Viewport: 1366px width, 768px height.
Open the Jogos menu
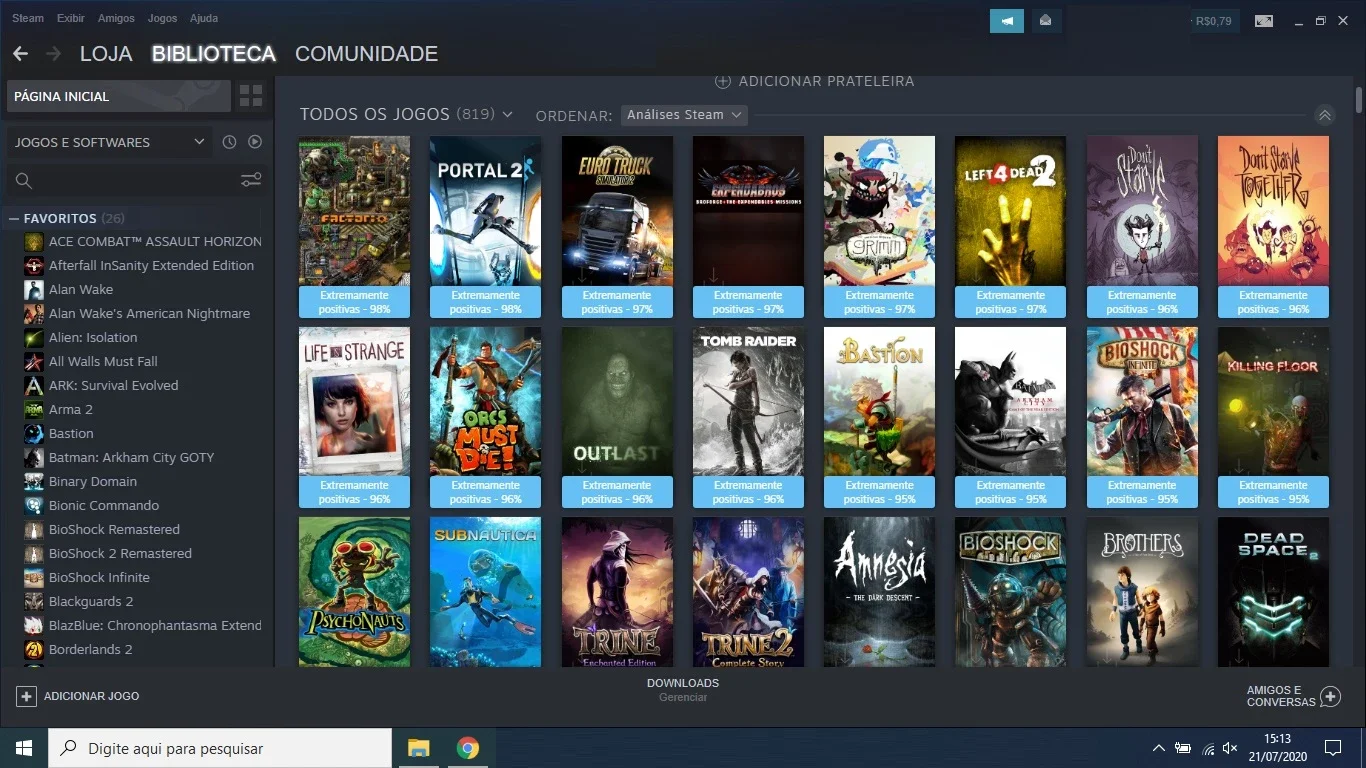tap(162, 18)
